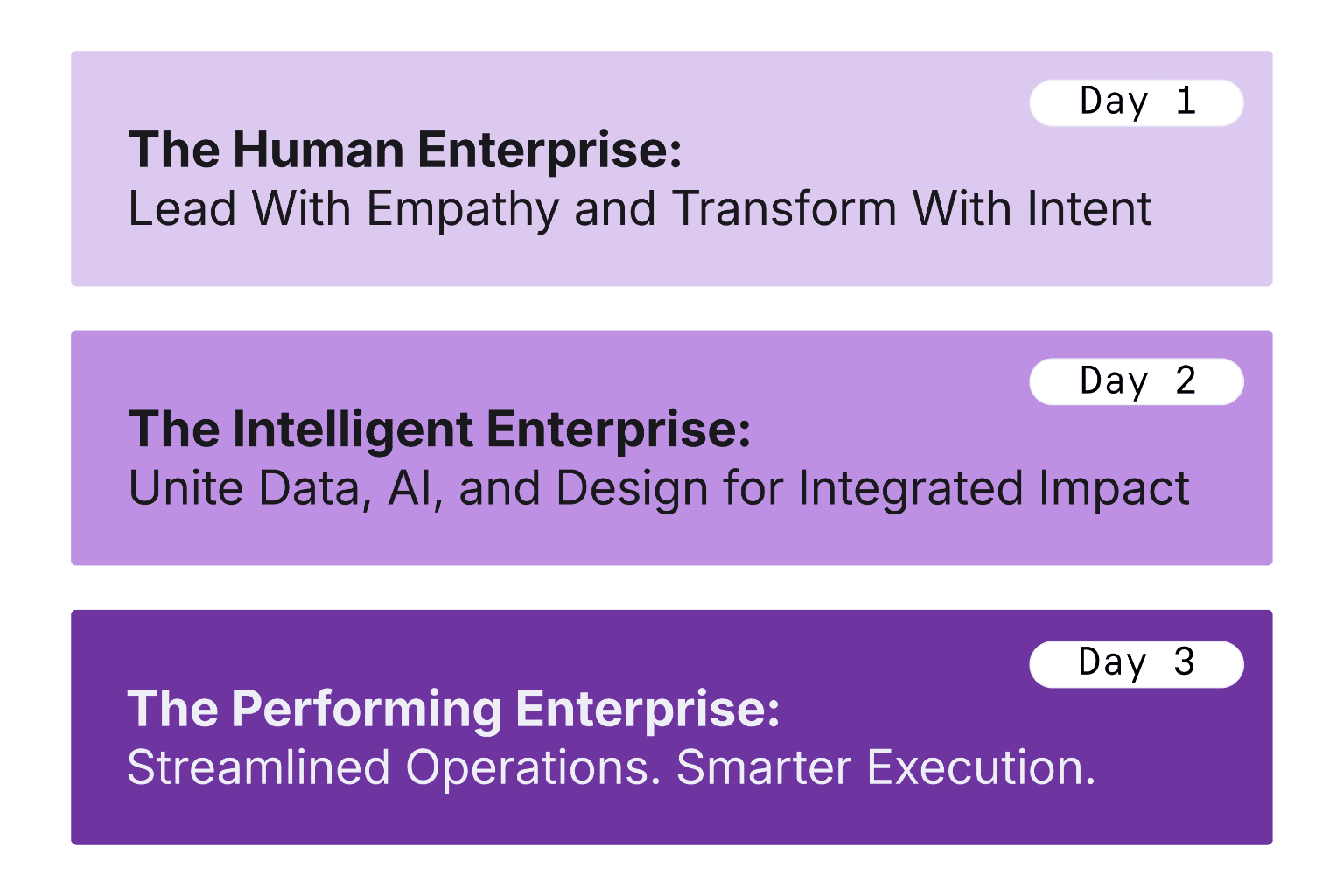The width and height of the screenshot is (1344, 896).
Task: Click the "Streamlined Operations." text
Action: point(394,768)
